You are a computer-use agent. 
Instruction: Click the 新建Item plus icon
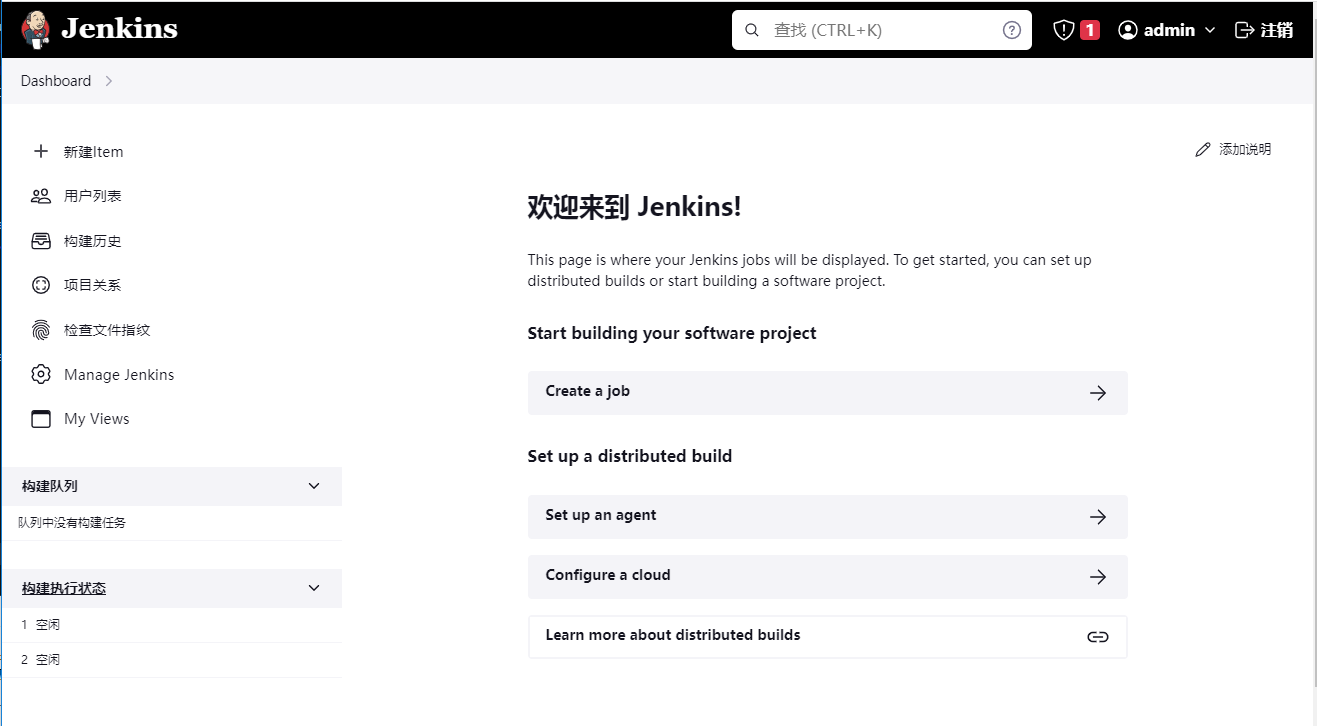(x=40, y=151)
